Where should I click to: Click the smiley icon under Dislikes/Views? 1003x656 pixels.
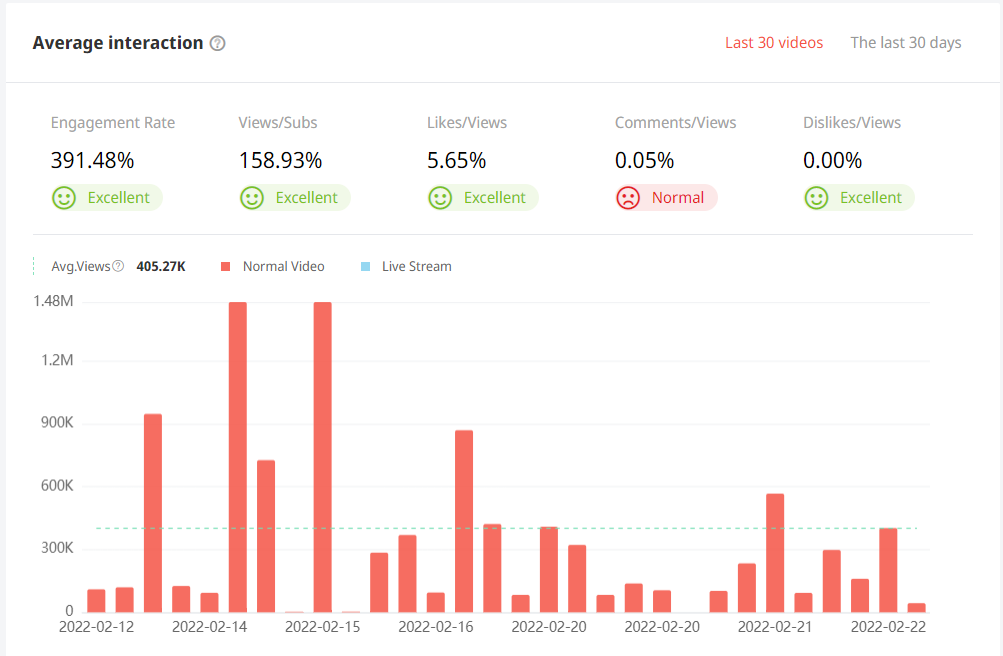pos(816,198)
